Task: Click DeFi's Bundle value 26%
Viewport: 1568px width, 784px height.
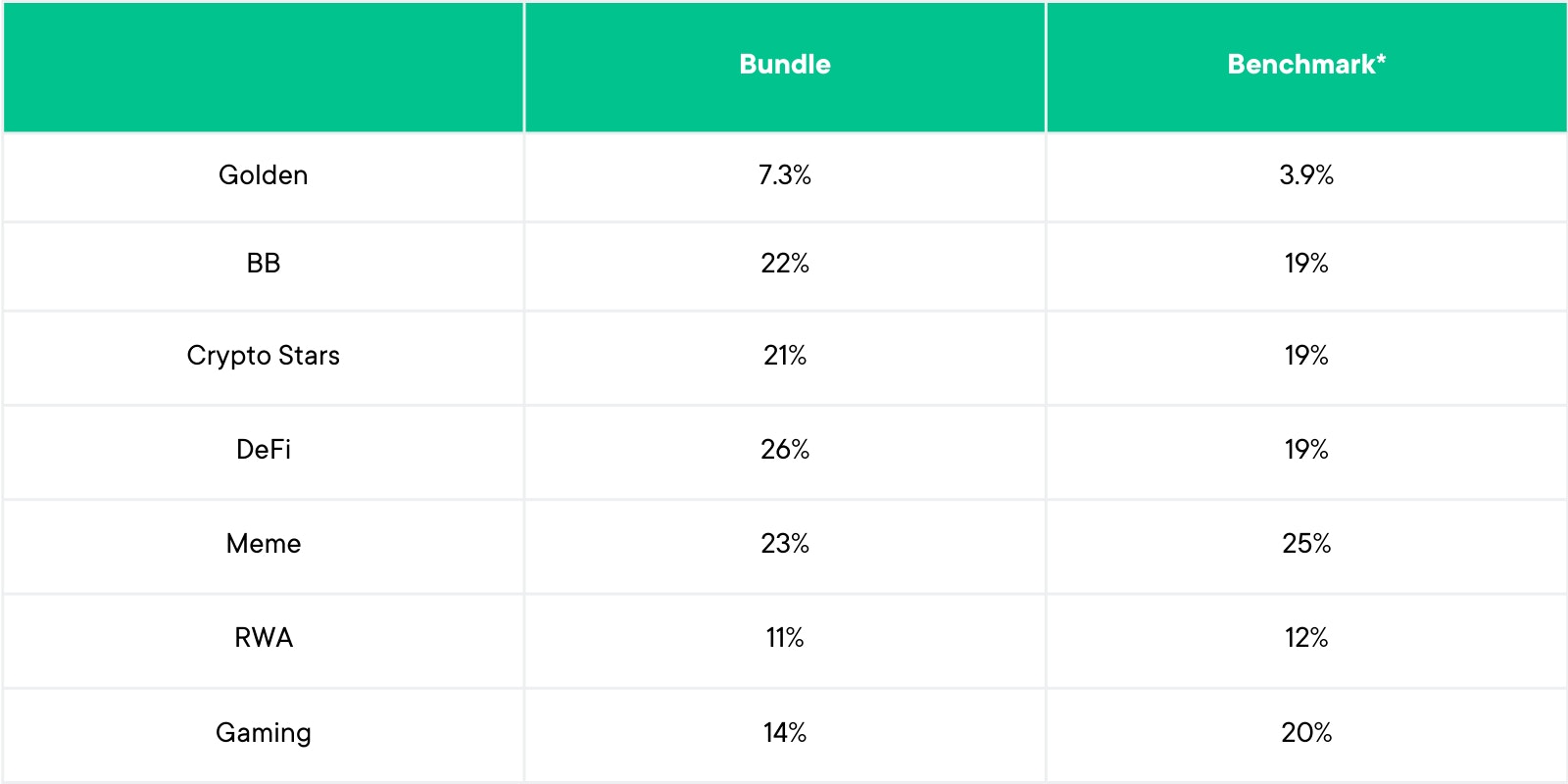Action: coord(785,450)
